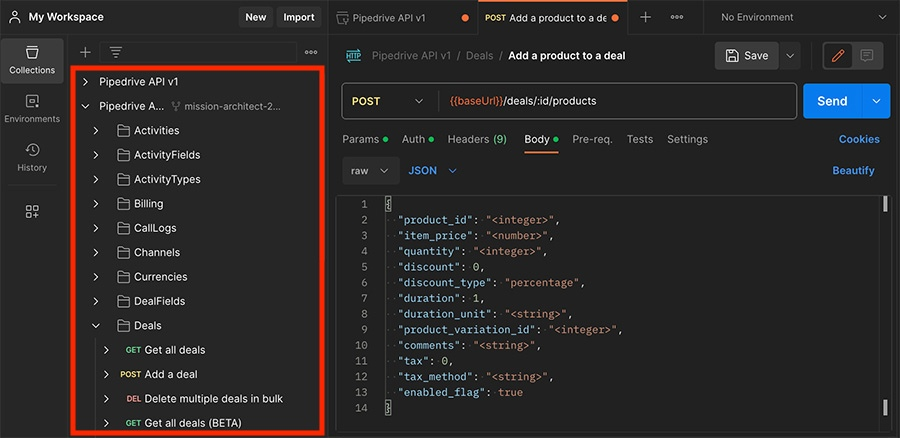
Task: Click the New button
Action: [x=255, y=17]
